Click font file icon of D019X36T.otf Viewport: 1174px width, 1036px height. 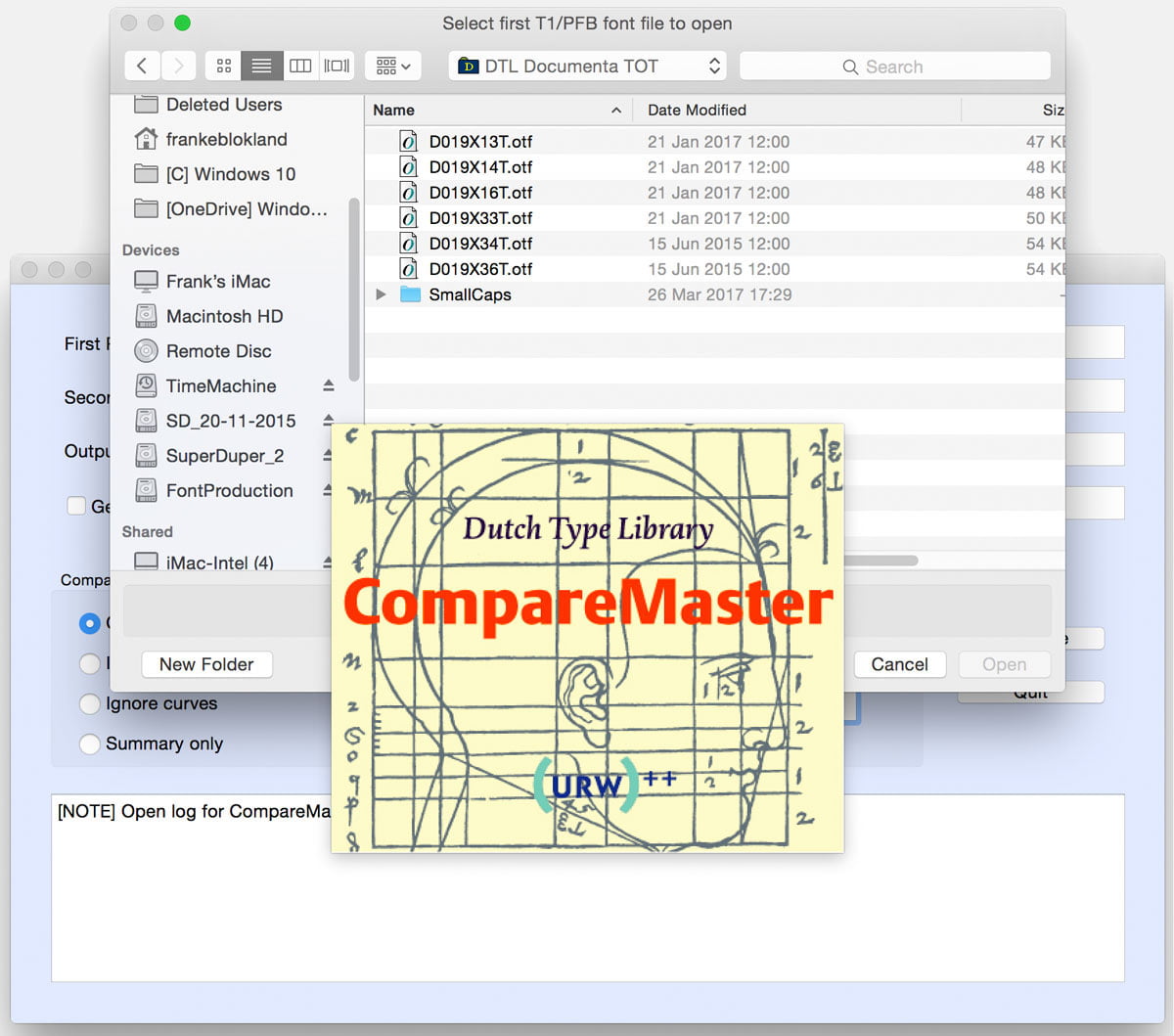pyautogui.click(x=409, y=269)
